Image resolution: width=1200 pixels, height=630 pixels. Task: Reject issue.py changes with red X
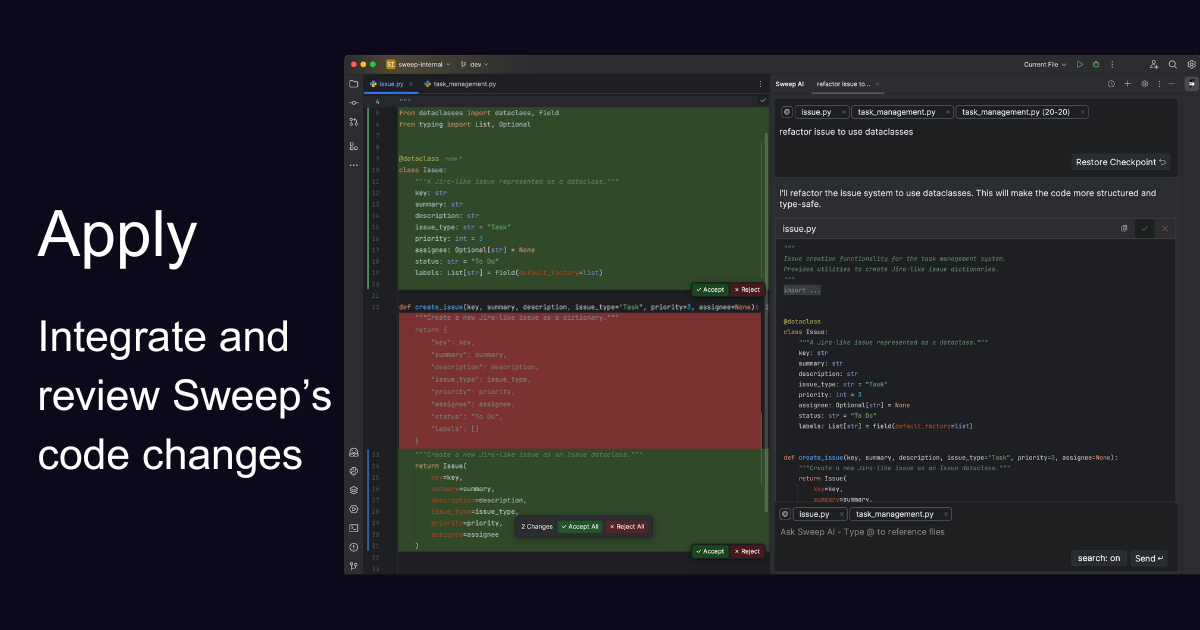point(1164,229)
